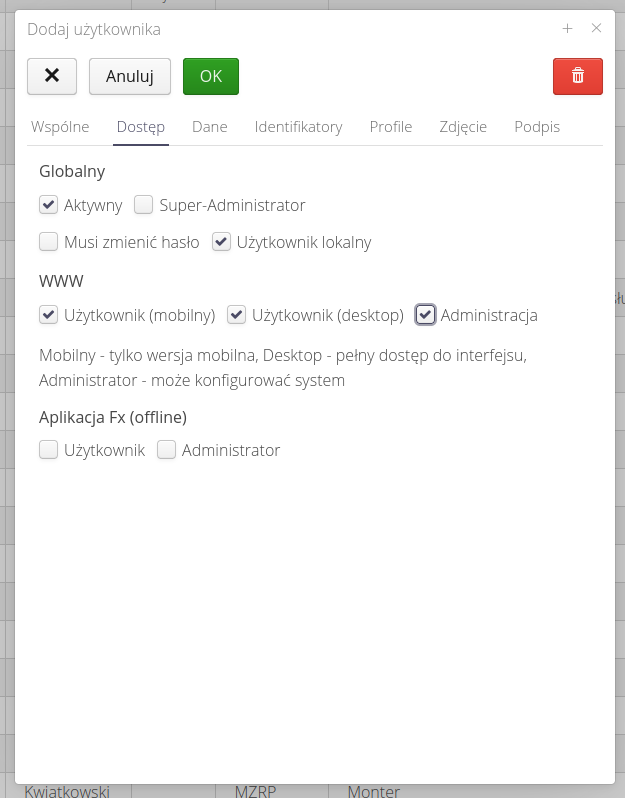625x798 pixels.
Task: Enable the Super-Administrator checkbox
Action: 144,205
